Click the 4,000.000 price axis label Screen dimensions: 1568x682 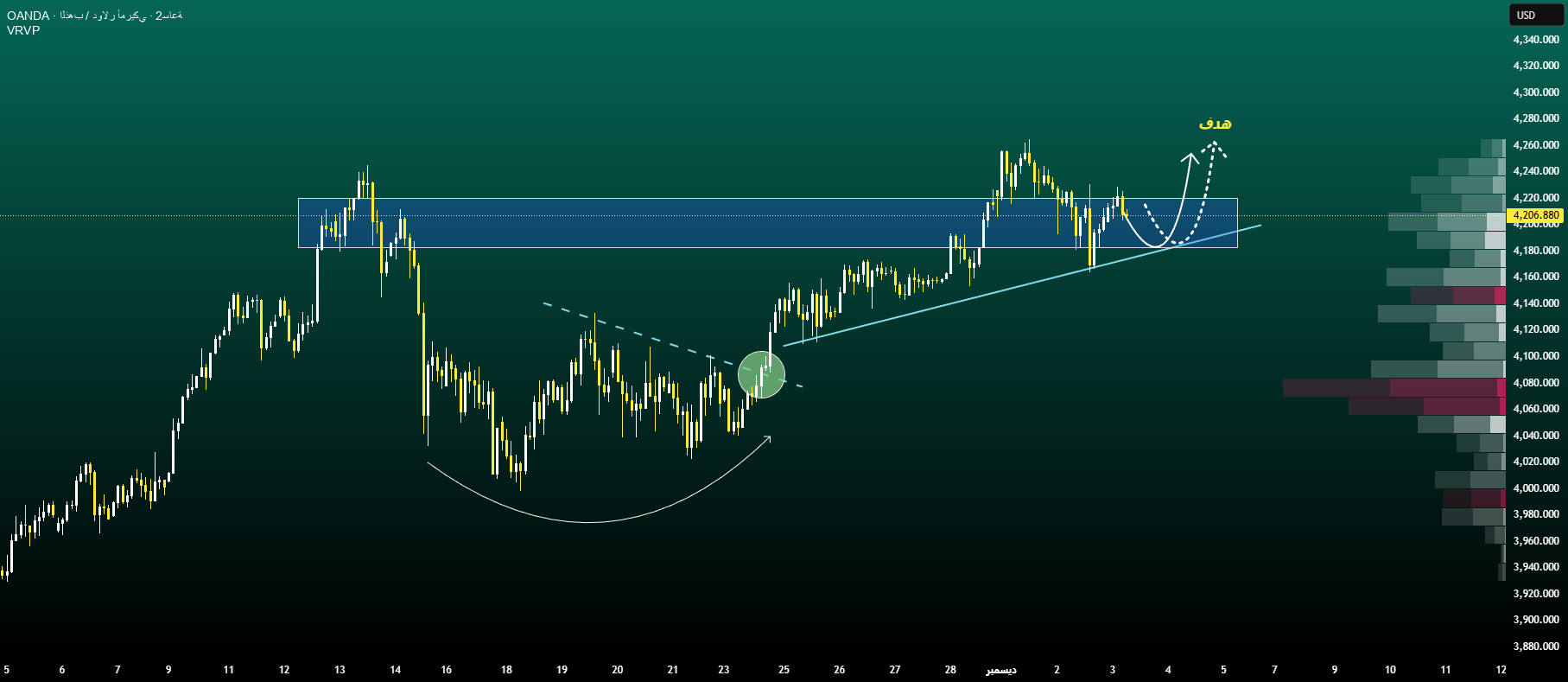pyautogui.click(x=1536, y=488)
